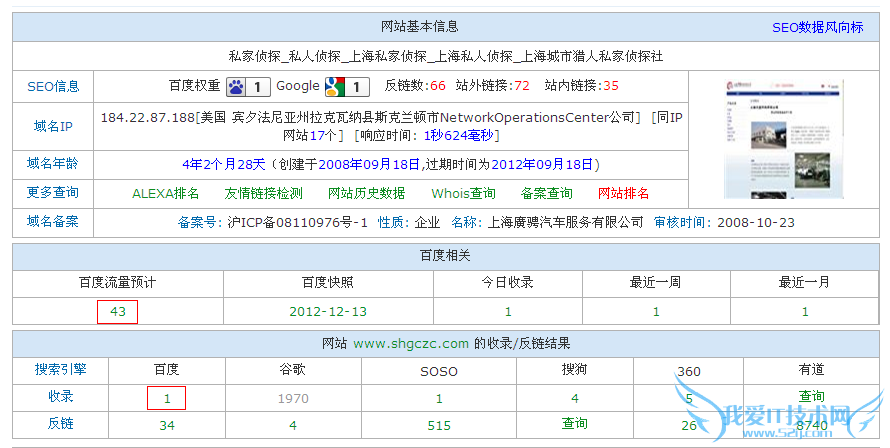Click the 反链 row label
Viewport: 890px width, 448px height.
(x=60, y=424)
